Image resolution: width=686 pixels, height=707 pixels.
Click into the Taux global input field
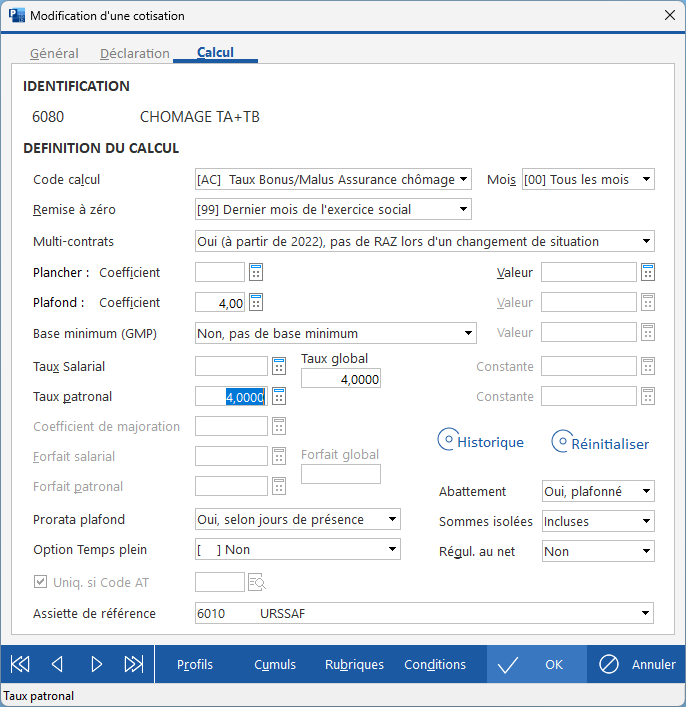click(340, 379)
